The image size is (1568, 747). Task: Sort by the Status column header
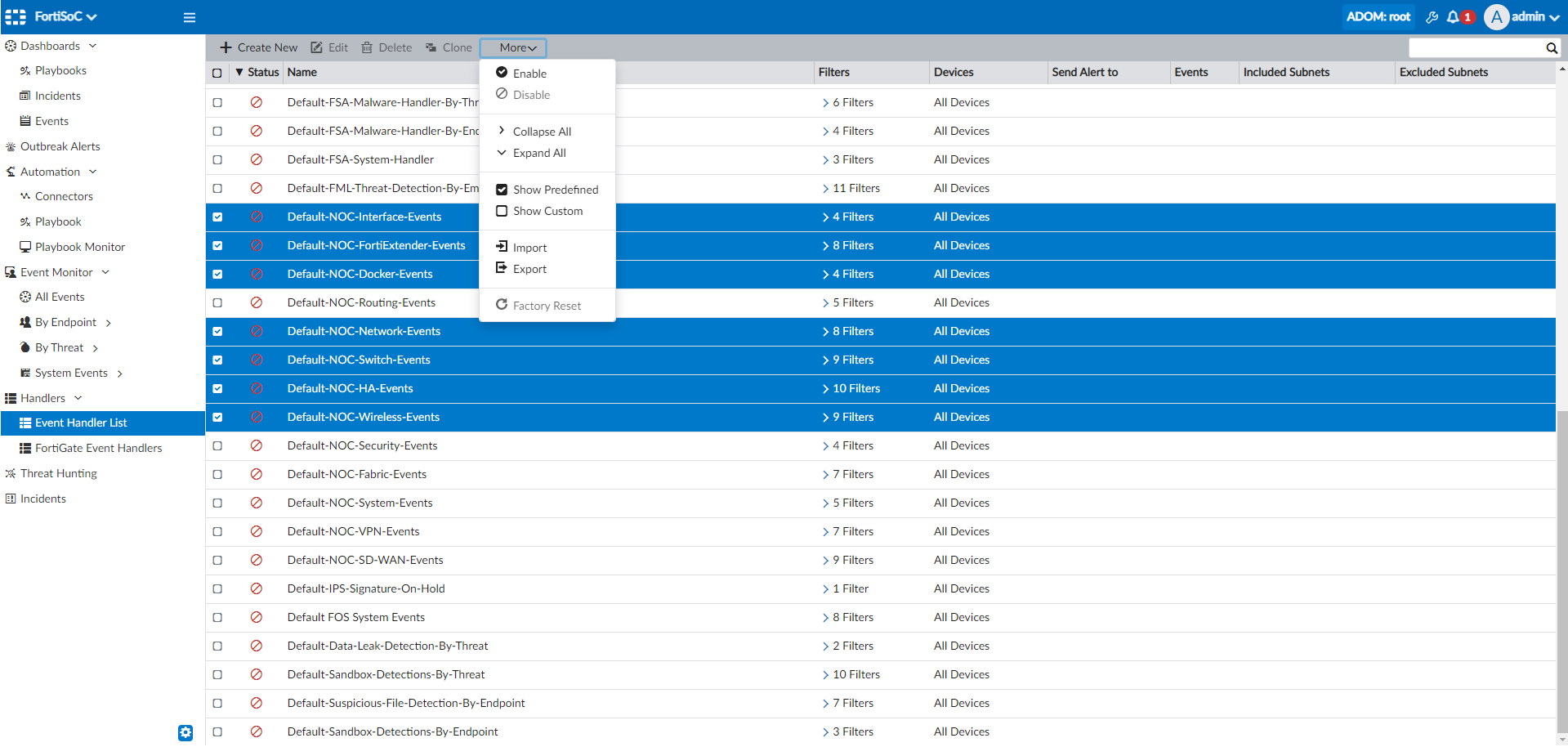257,72
